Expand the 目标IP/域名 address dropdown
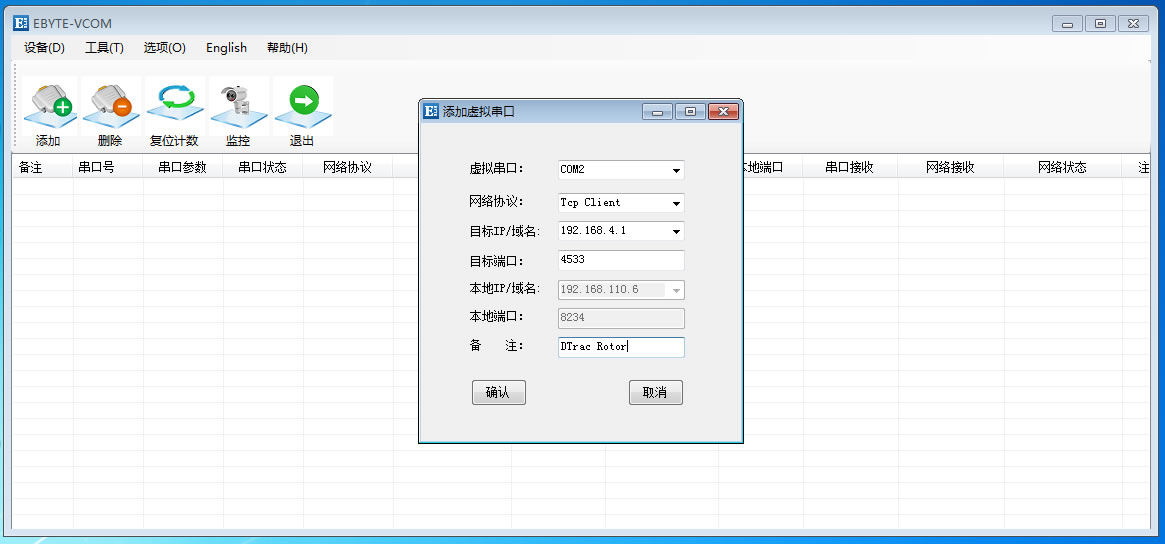The height and width of the screenshot is (544, 1165). tap(676, 231)
